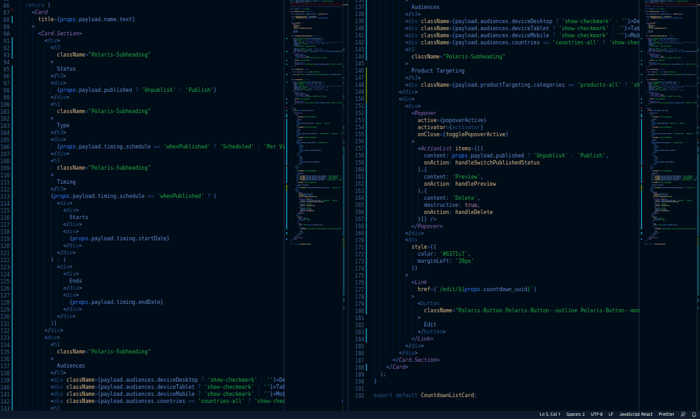The height and width of the screenshot is (419, 700).
Task: Click "content: 'Delete'" line
Action: tap(452, 198)
